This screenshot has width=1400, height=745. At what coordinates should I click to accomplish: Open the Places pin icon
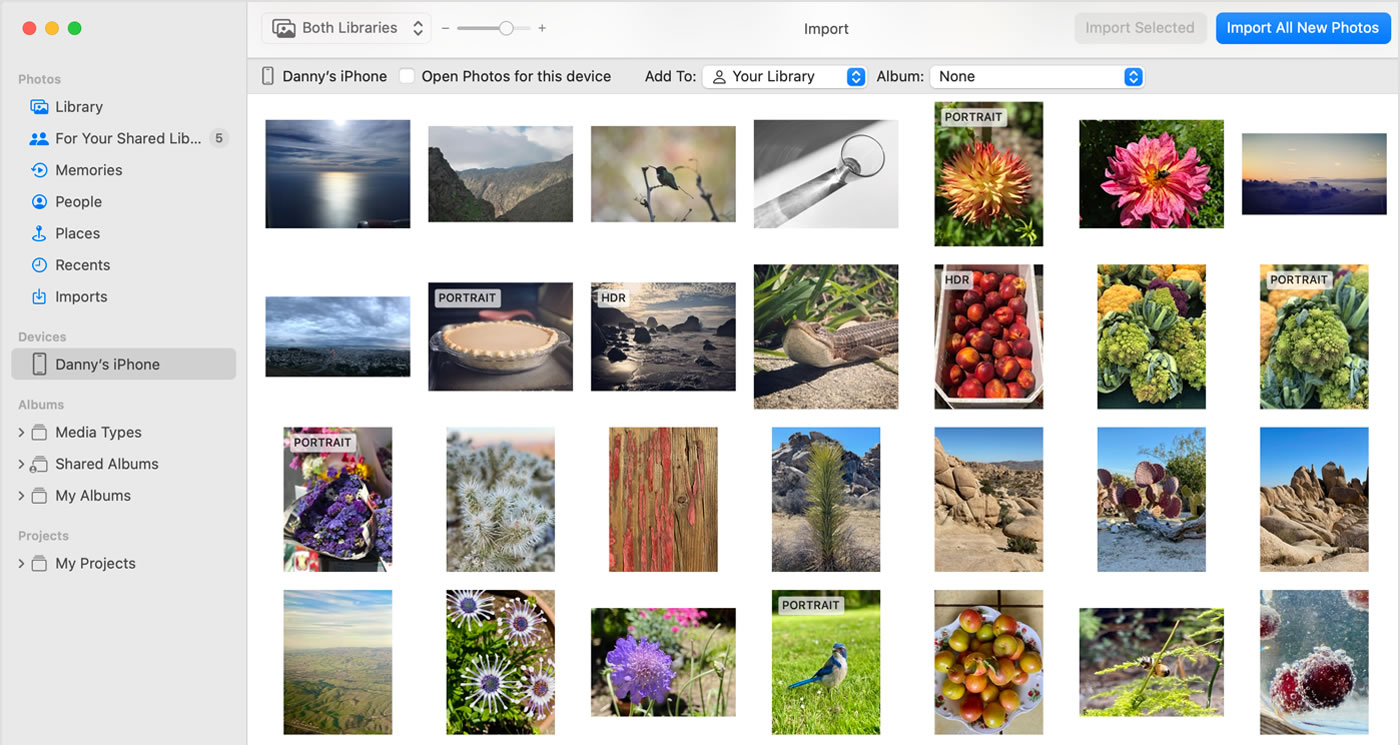(x=39, y=234)
